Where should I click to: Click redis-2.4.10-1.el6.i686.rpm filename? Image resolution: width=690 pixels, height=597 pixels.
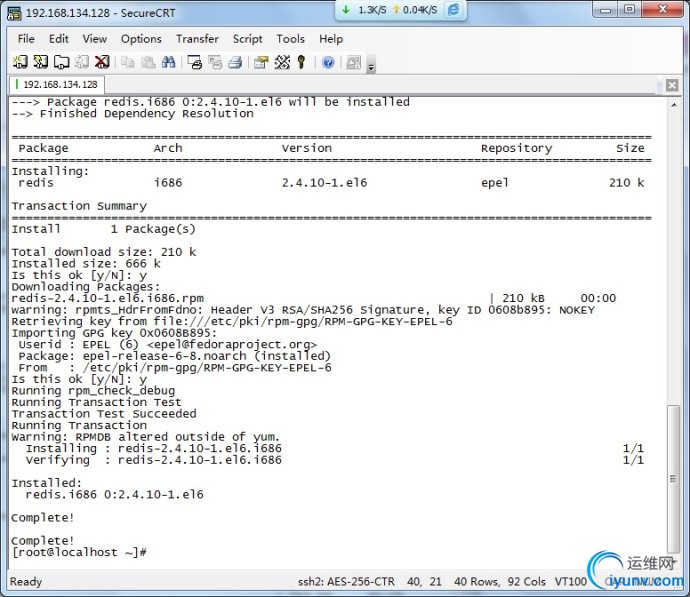coord(107,298)
